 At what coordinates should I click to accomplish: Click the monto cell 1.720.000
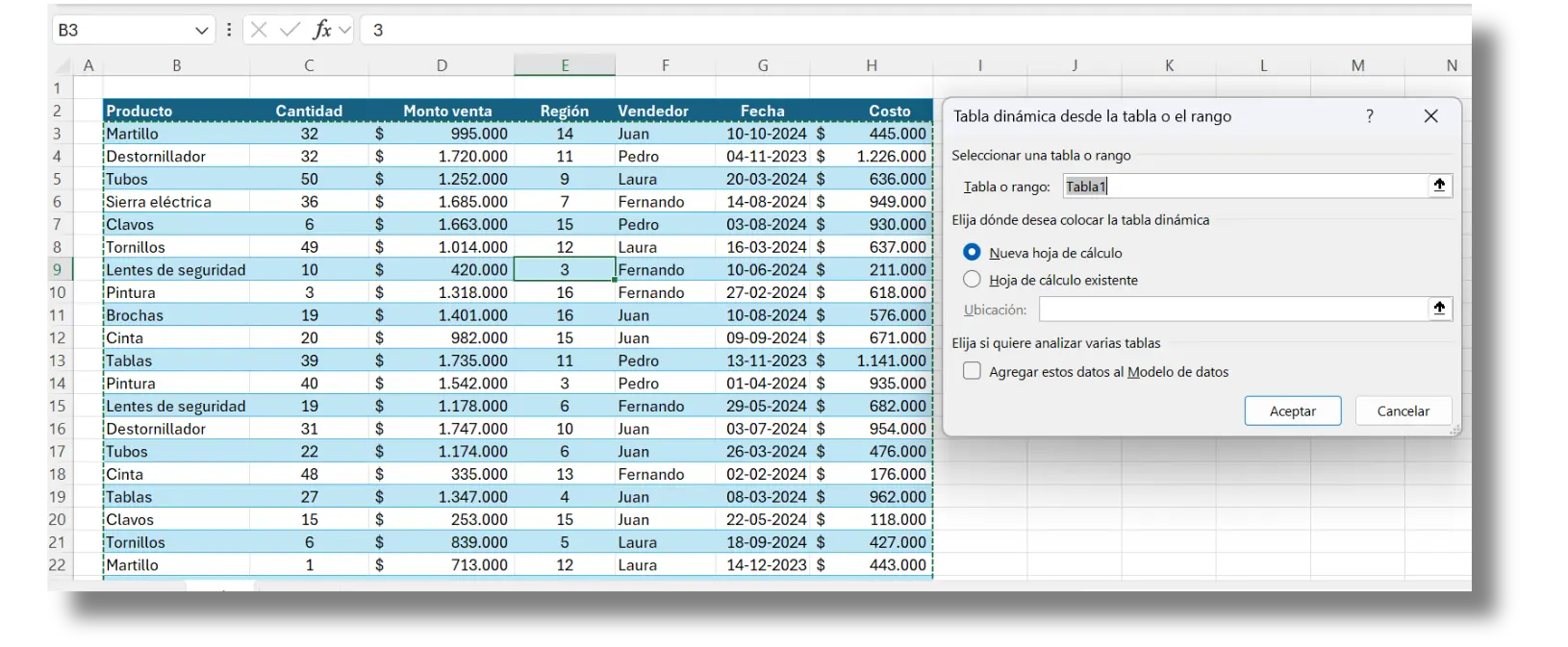pyautogui.click(x=442, y=156)
